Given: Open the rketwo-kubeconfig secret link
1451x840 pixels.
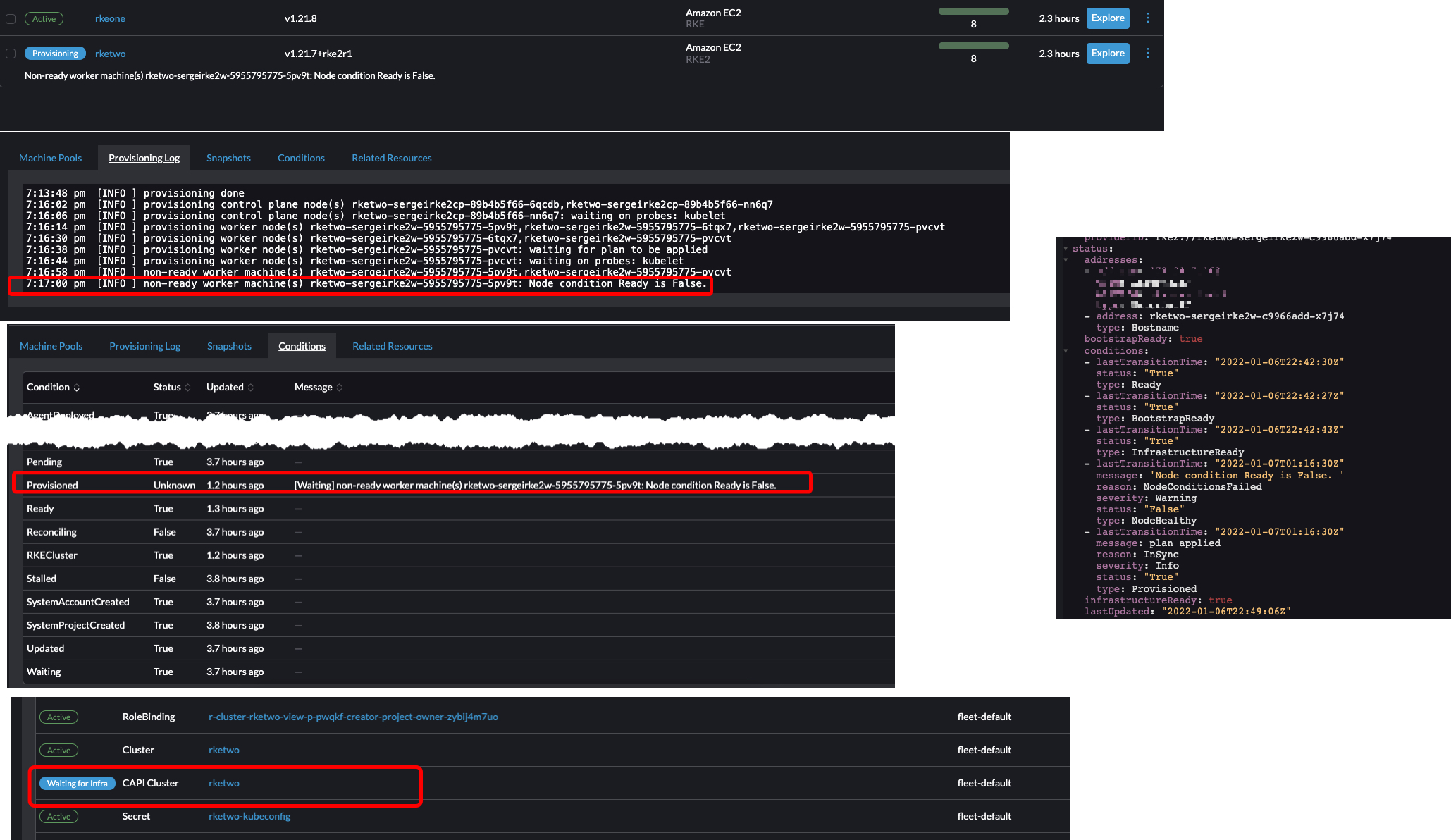Looking at the screenshot, I should 249,816.
